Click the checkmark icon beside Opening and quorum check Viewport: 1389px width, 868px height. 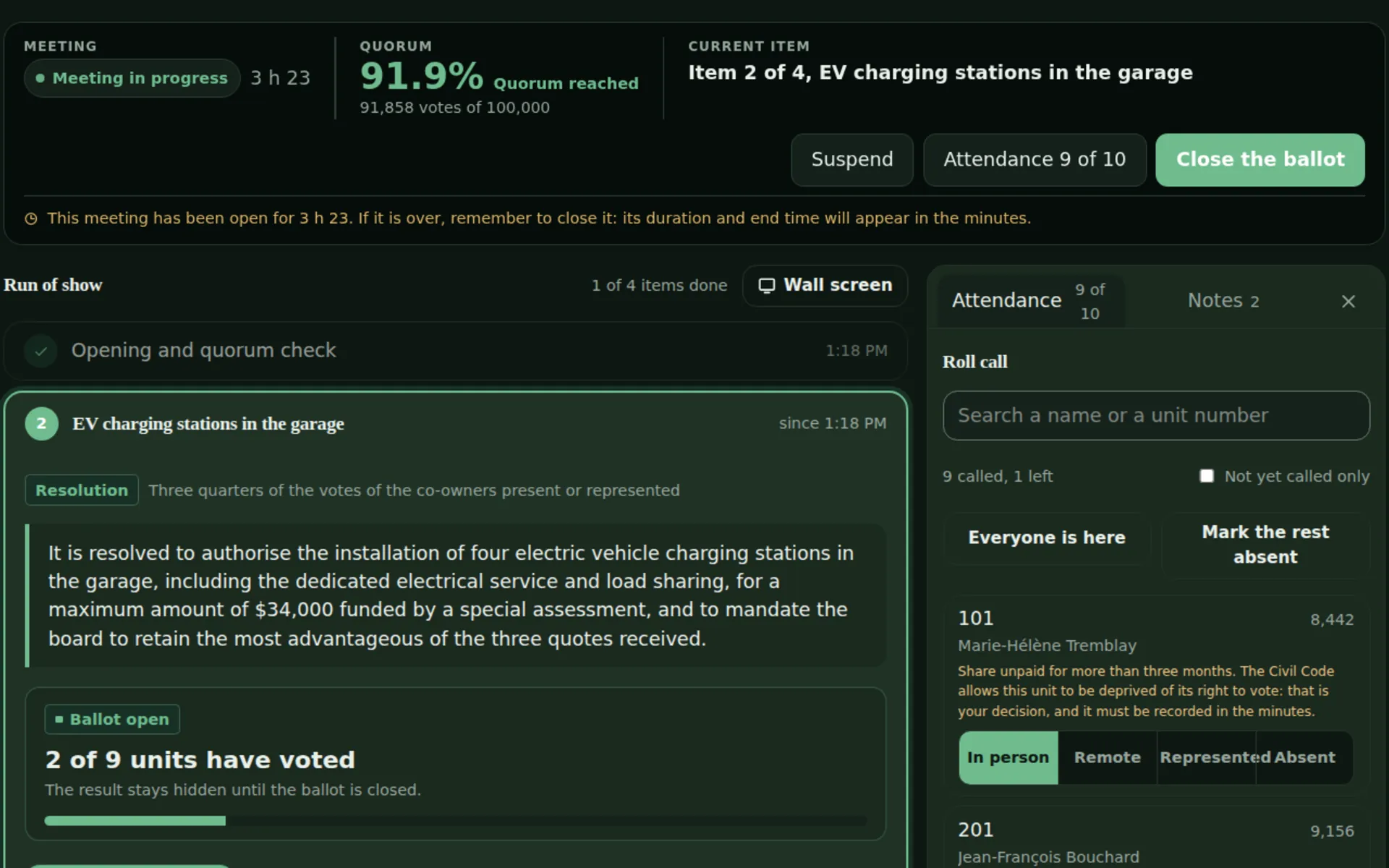41,351
